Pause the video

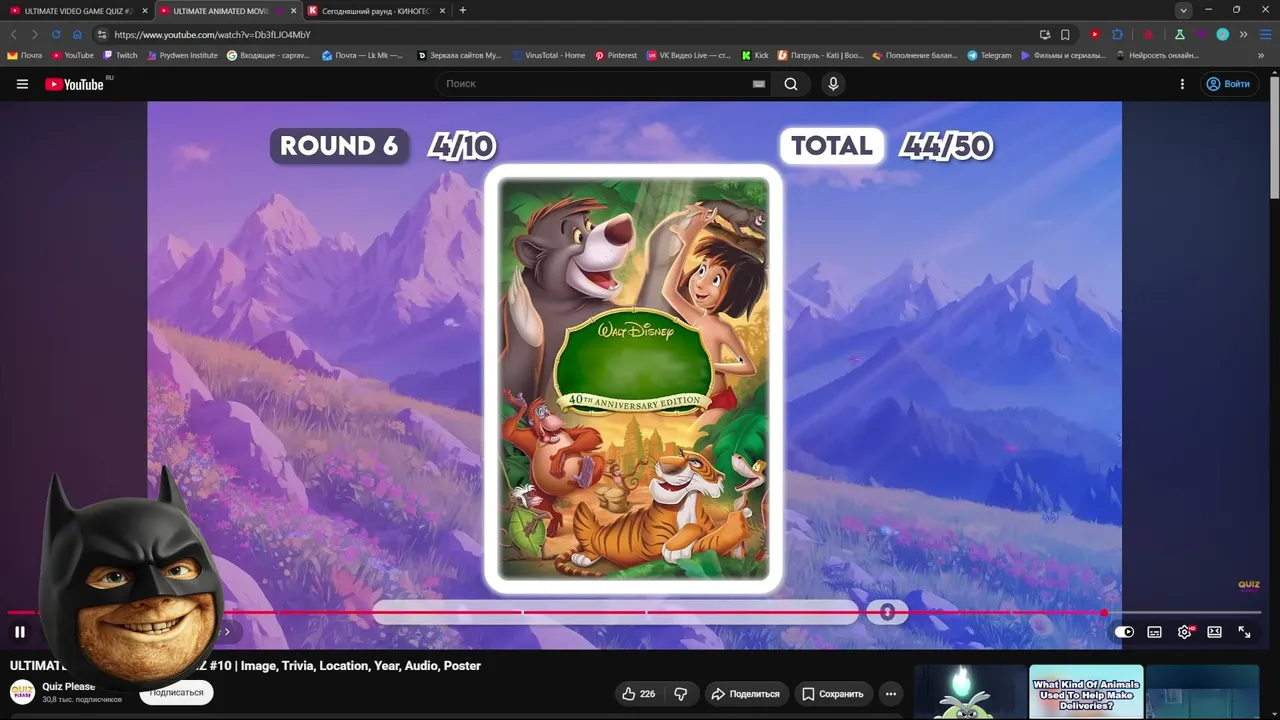point(19,632)
